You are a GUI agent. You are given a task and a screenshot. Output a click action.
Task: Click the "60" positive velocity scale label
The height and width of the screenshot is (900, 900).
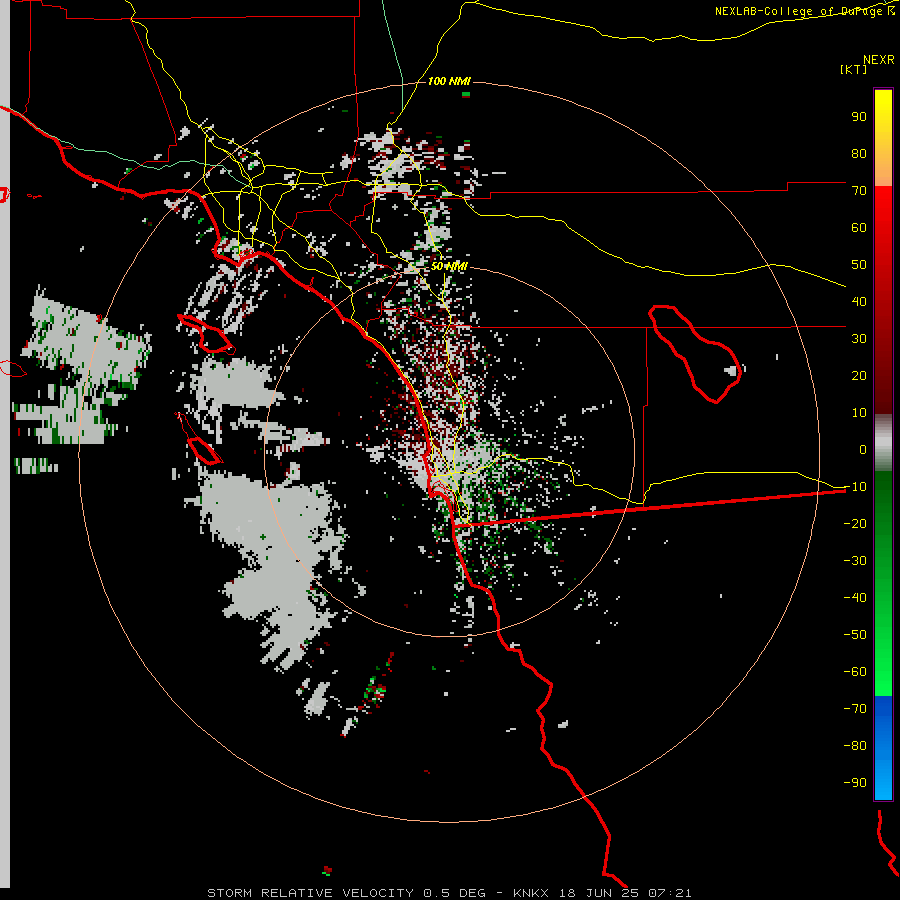click(859, 227)
